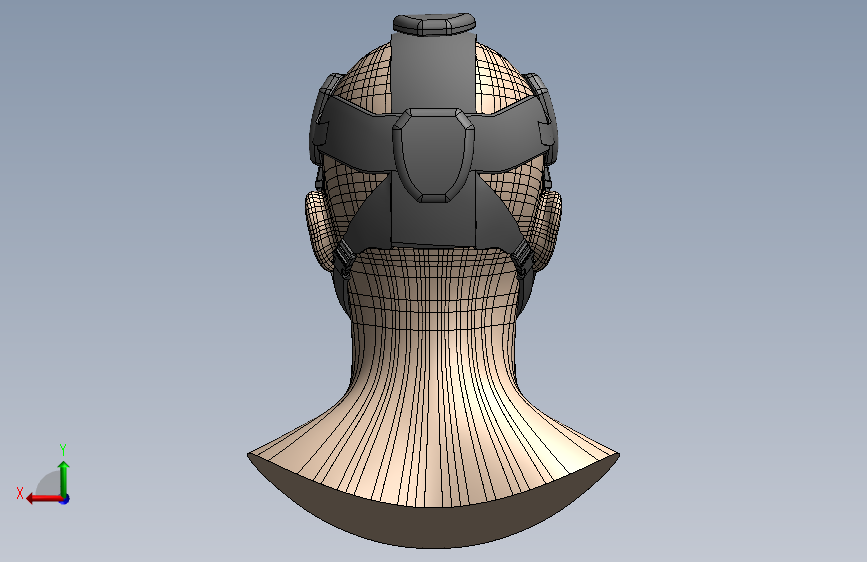Click the green Y axis arrow of the triad
Screen dimensions: 867x562
point(64,478)
